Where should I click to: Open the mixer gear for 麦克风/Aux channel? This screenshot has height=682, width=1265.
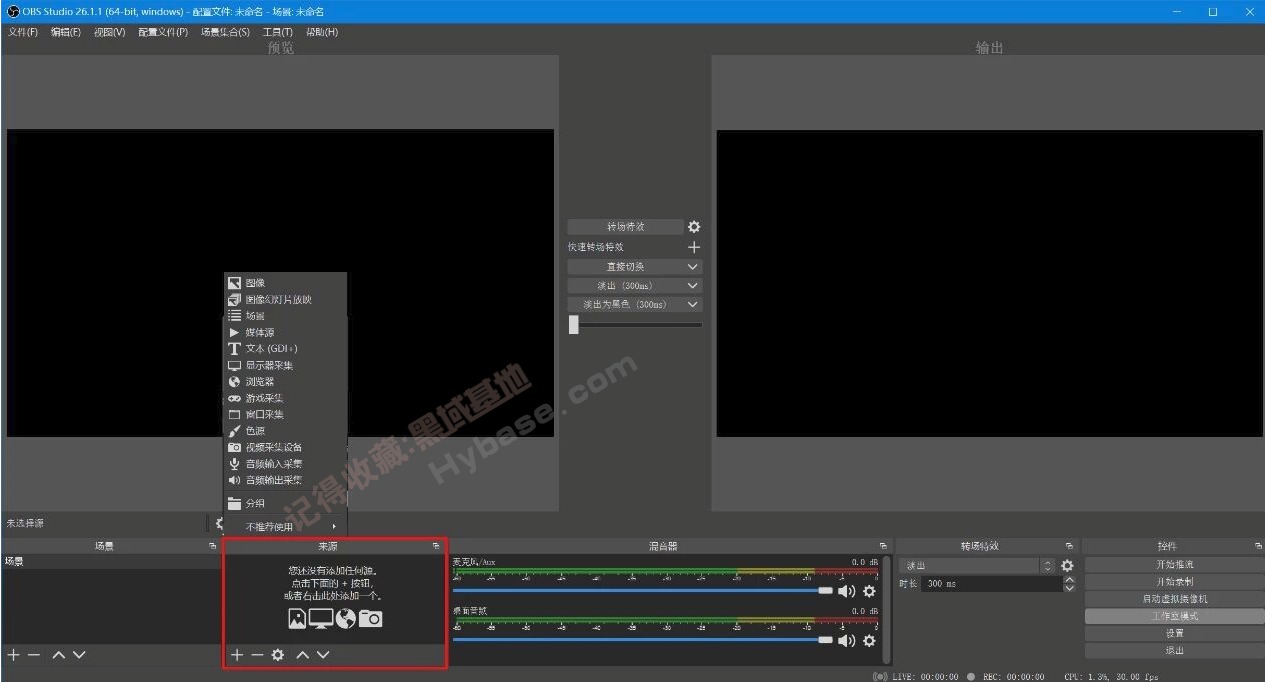click(x=868, y=591)
